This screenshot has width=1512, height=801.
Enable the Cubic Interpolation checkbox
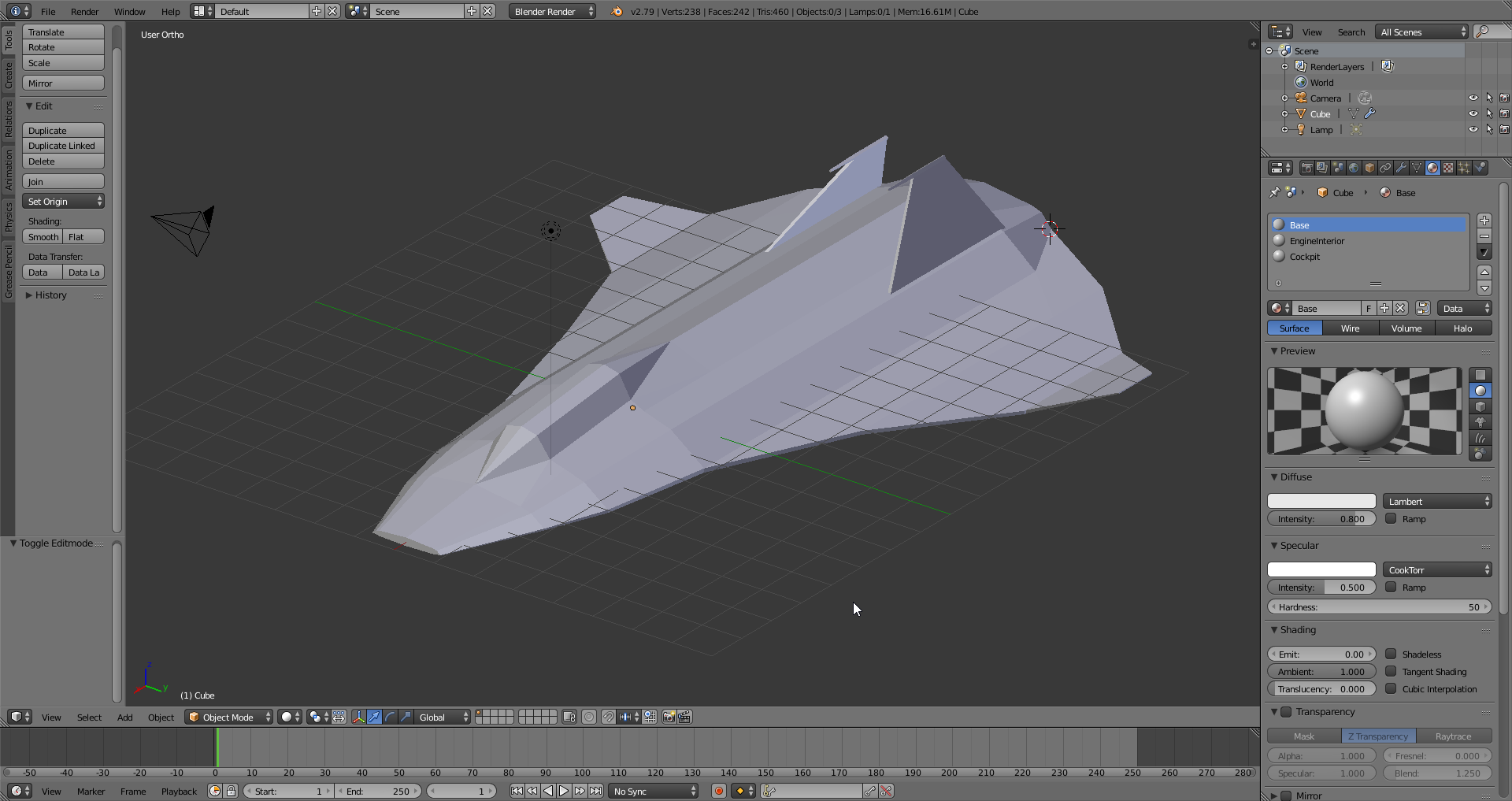1391,688
